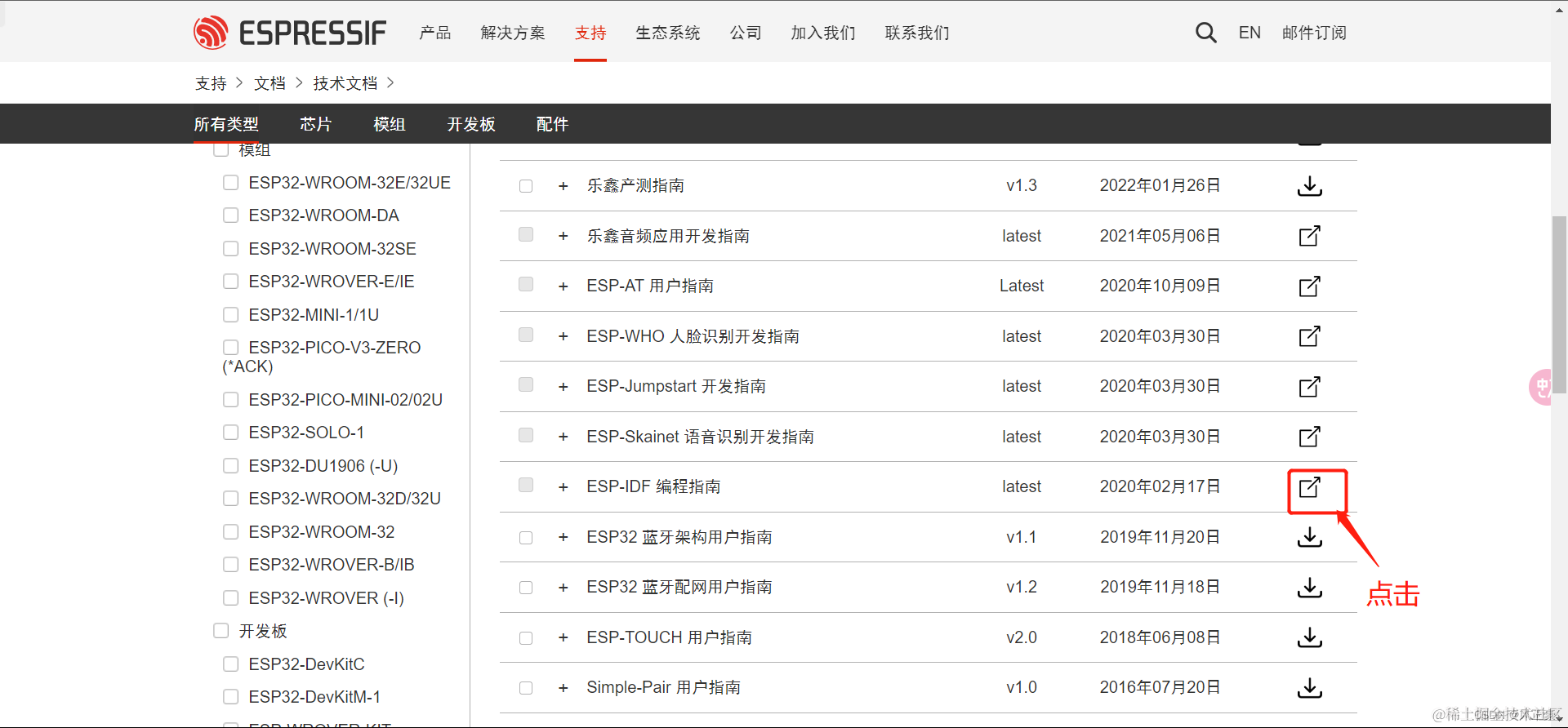
Task: Check the ESP32-SOLO-1 filter
Action: click(231, 433)
